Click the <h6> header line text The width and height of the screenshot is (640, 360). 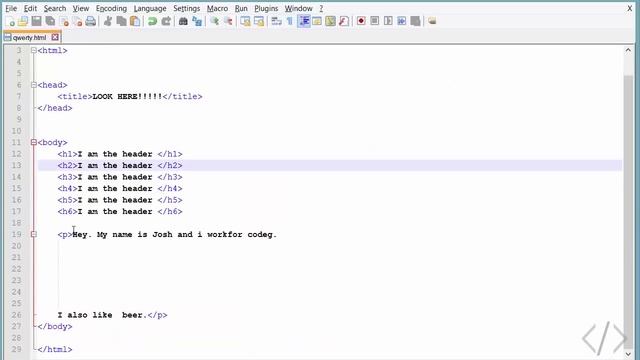pyautogui.click(x=120, y=211)
